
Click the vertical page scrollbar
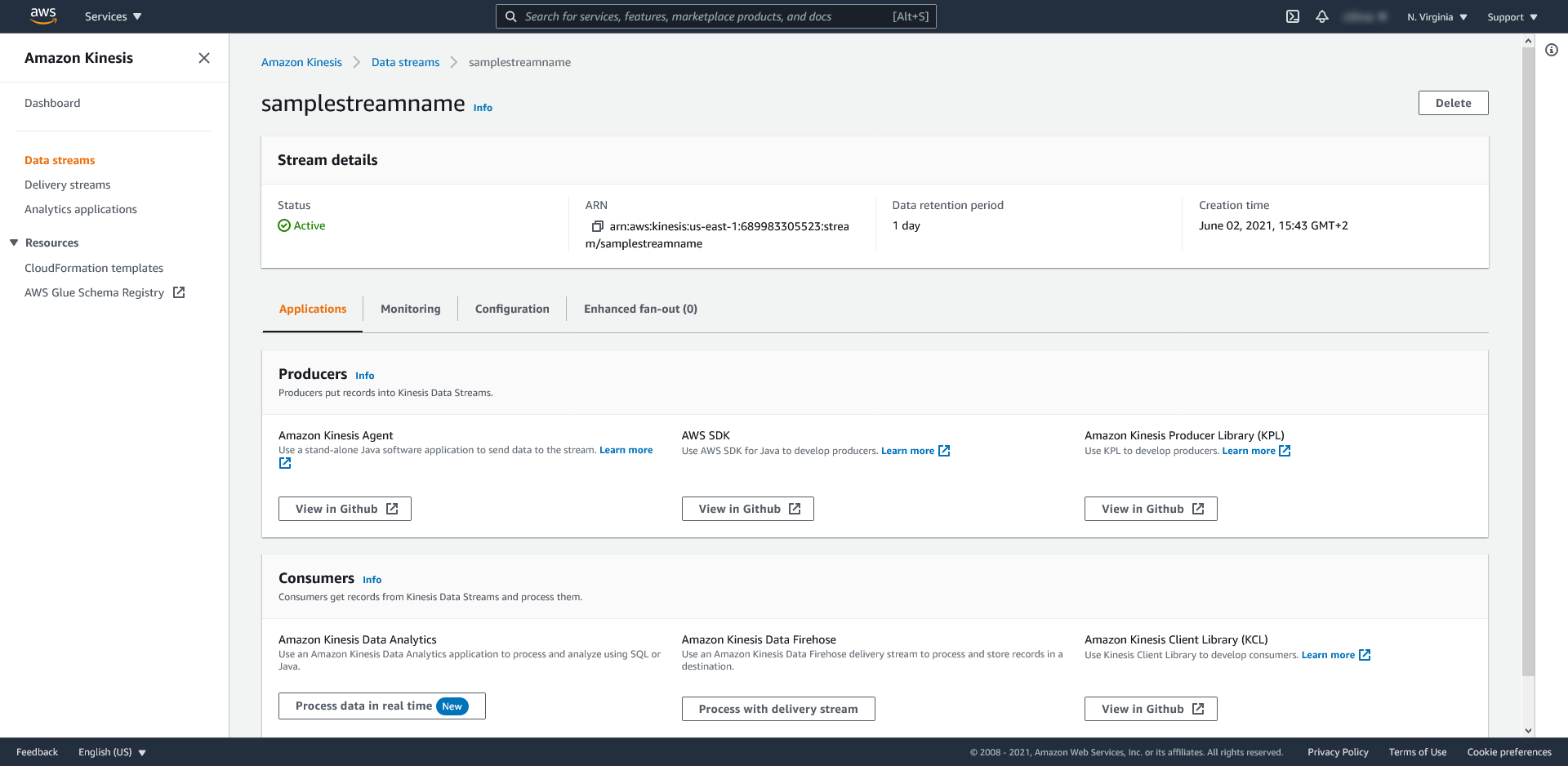tap(1528, 363)
